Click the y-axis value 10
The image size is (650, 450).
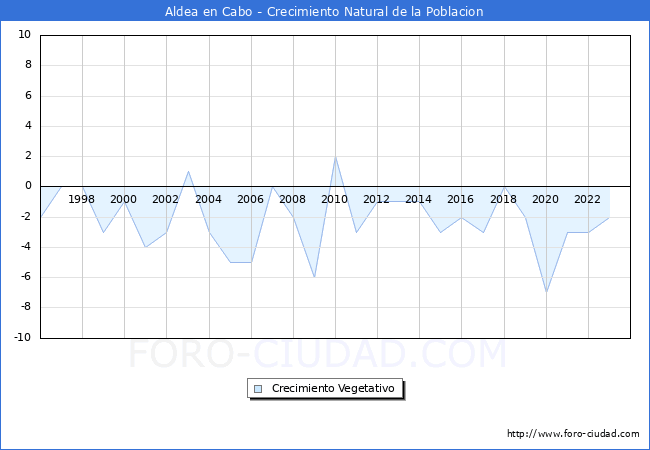pyautogui.click(x=24, y=34)
